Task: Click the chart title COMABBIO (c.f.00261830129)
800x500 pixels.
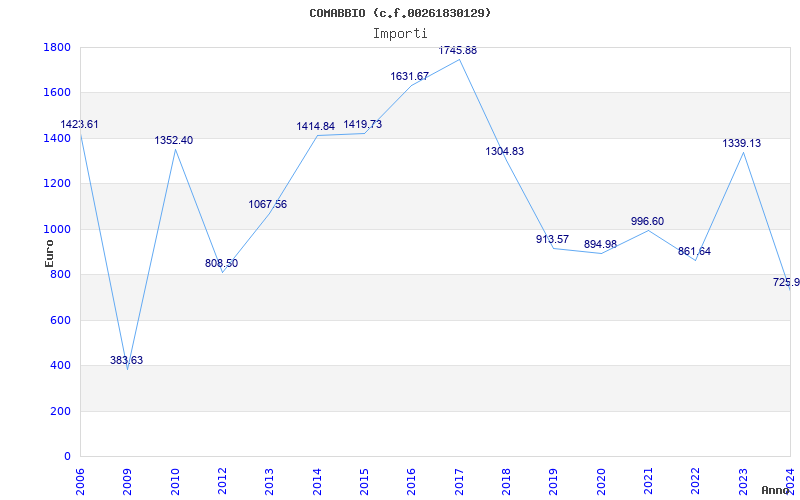Action: pyautogui.click(x=400, y=13)
